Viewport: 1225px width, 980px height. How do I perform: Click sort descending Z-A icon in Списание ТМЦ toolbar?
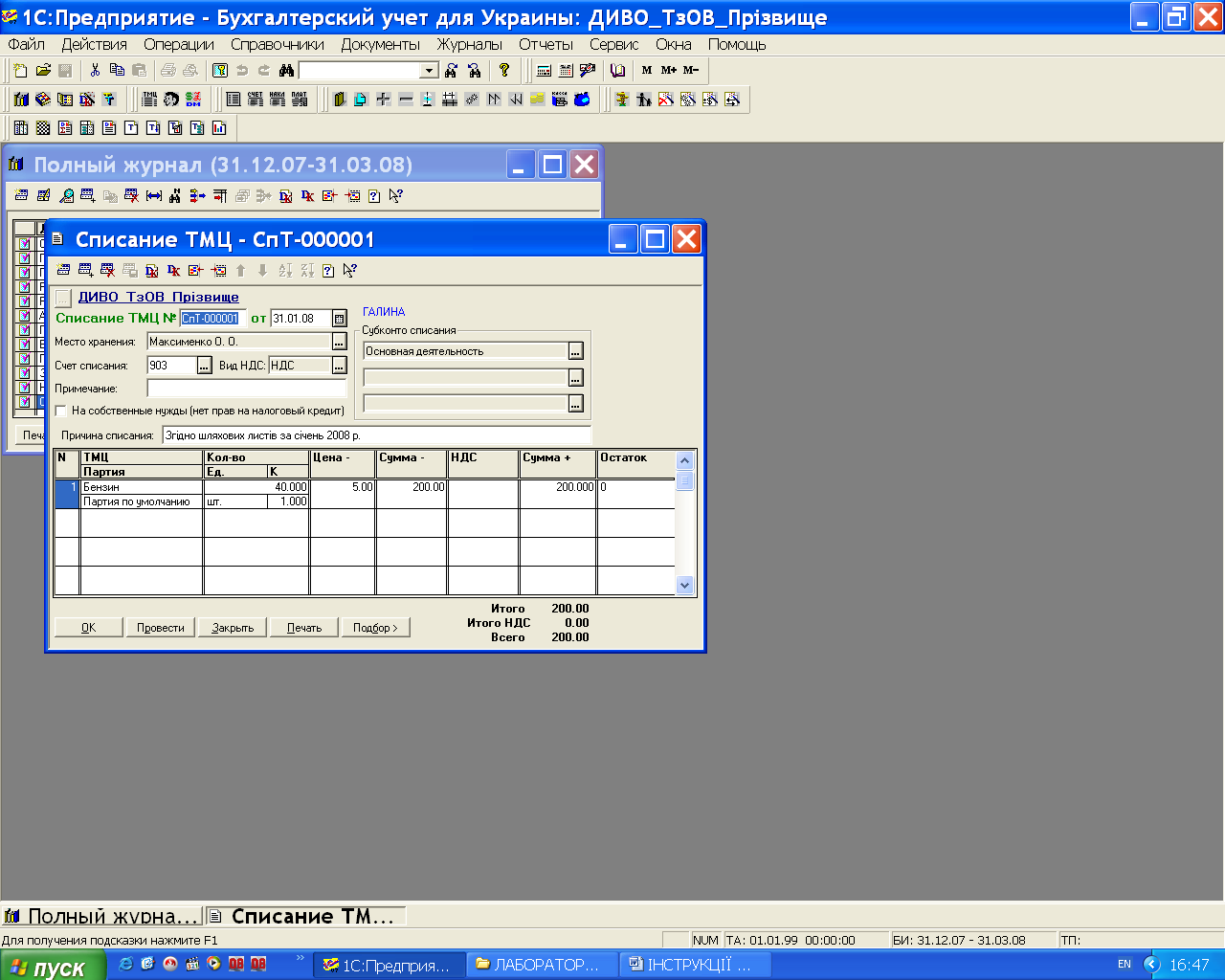[x=307, y=270]
